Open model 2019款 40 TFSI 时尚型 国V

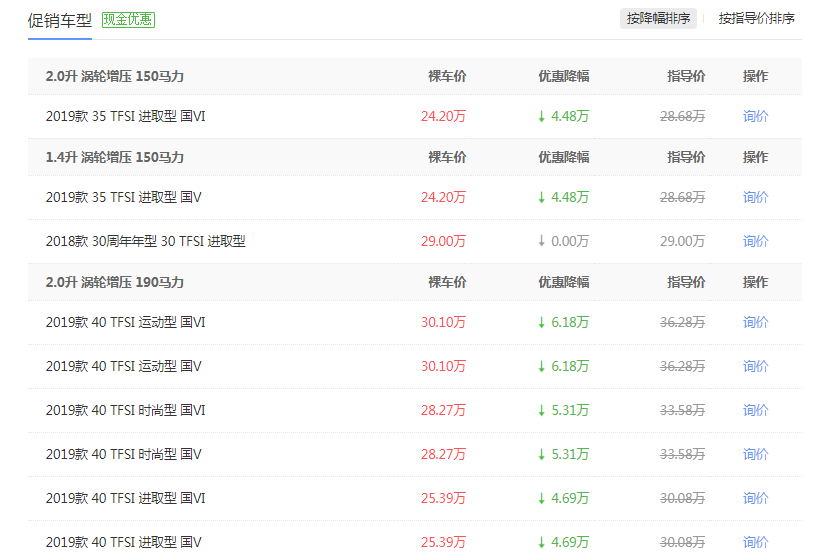(x=123, y=454)
